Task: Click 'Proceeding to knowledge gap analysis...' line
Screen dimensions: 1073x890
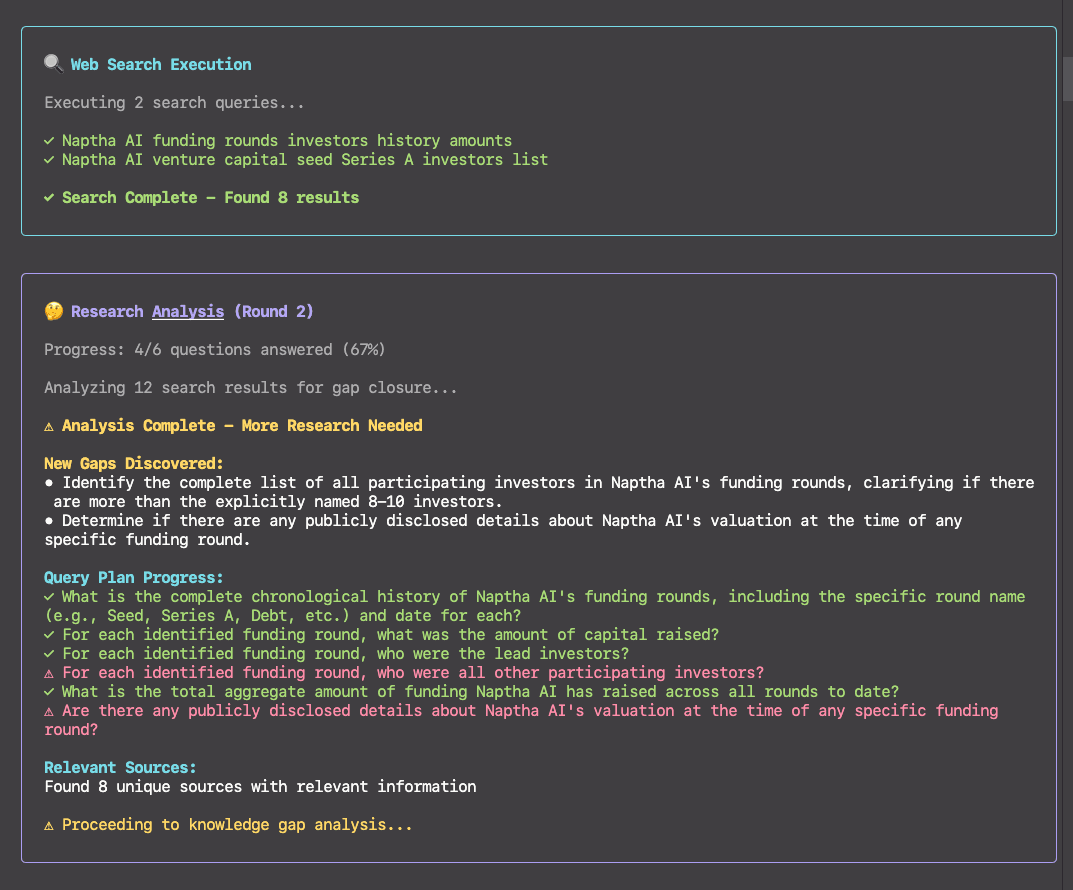Action: [237, 825]
